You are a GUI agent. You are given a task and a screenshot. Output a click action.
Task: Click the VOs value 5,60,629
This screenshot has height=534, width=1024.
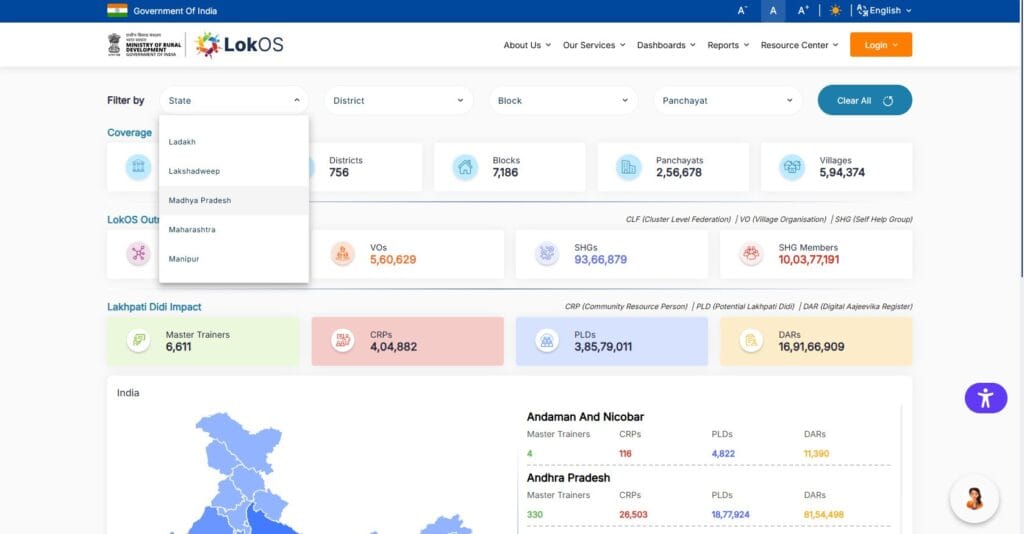pyautogui.click(x=392, y=260)
